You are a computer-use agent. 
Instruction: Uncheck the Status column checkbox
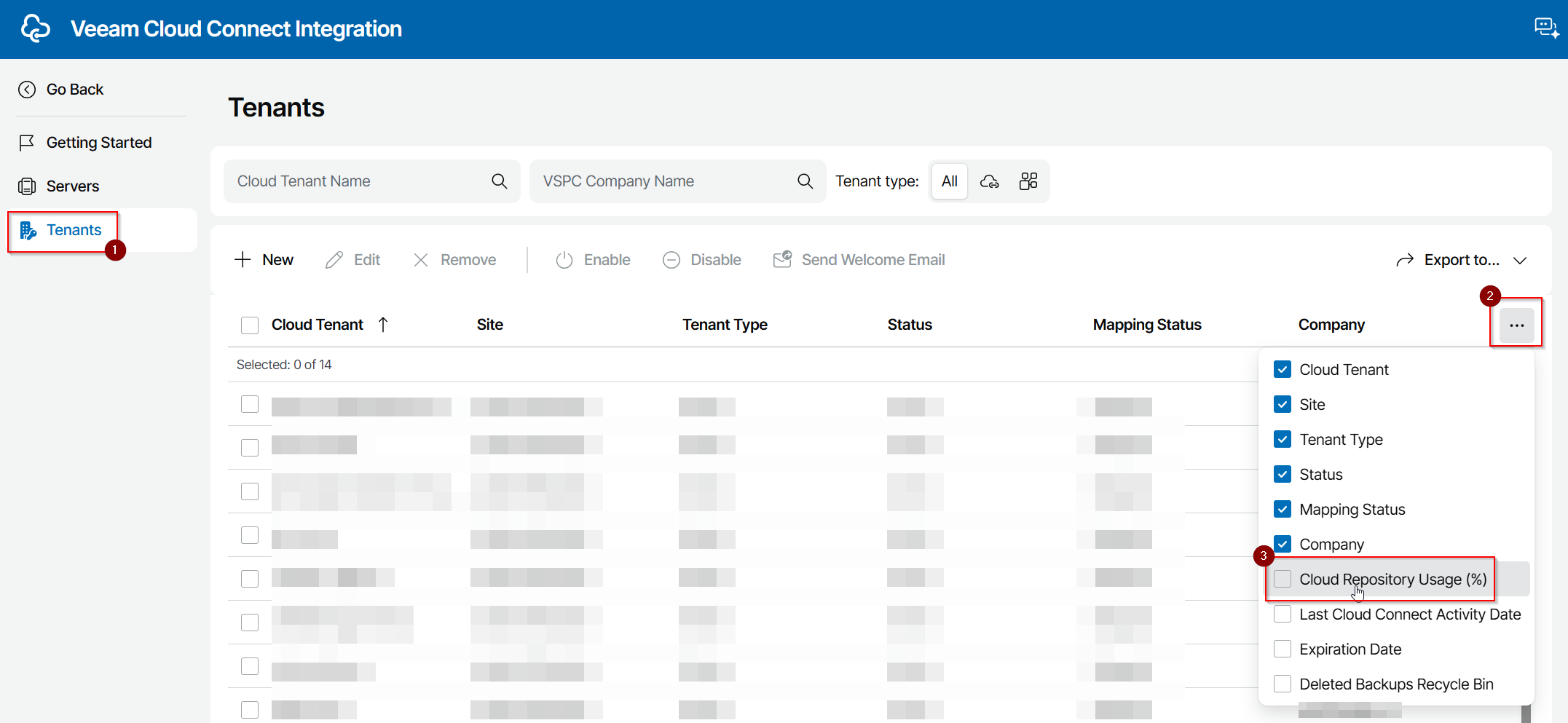click(x=1283, y=475)
